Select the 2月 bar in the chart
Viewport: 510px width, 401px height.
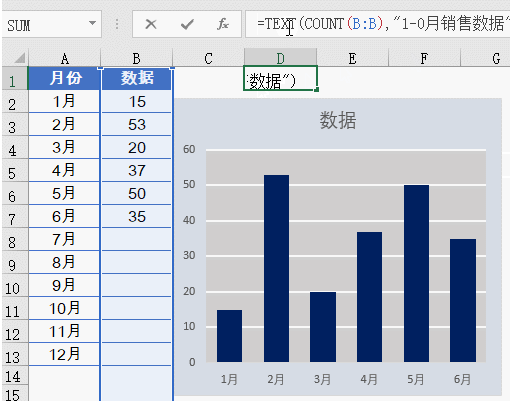(276, 268)
